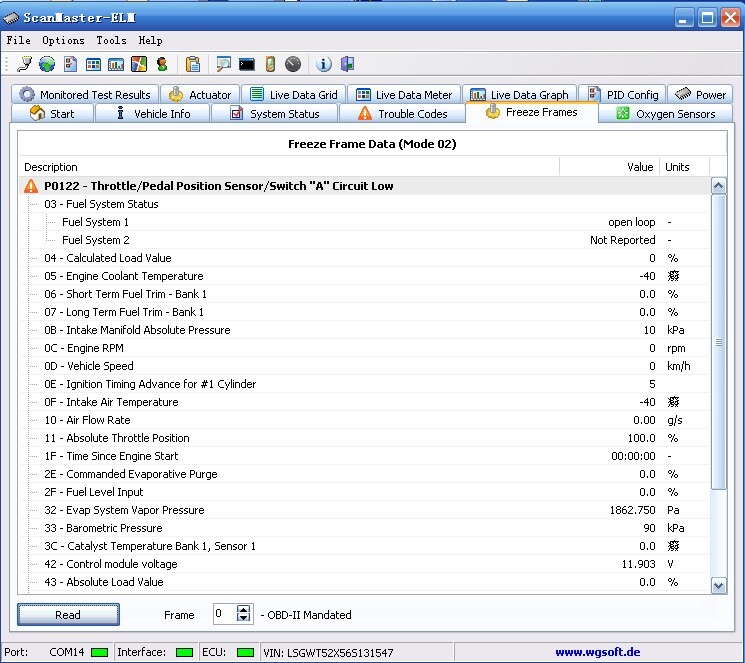This screenshot has width=745, height=663.
Task: Click inside the Frame number field
Action: (x=224, y=614)
